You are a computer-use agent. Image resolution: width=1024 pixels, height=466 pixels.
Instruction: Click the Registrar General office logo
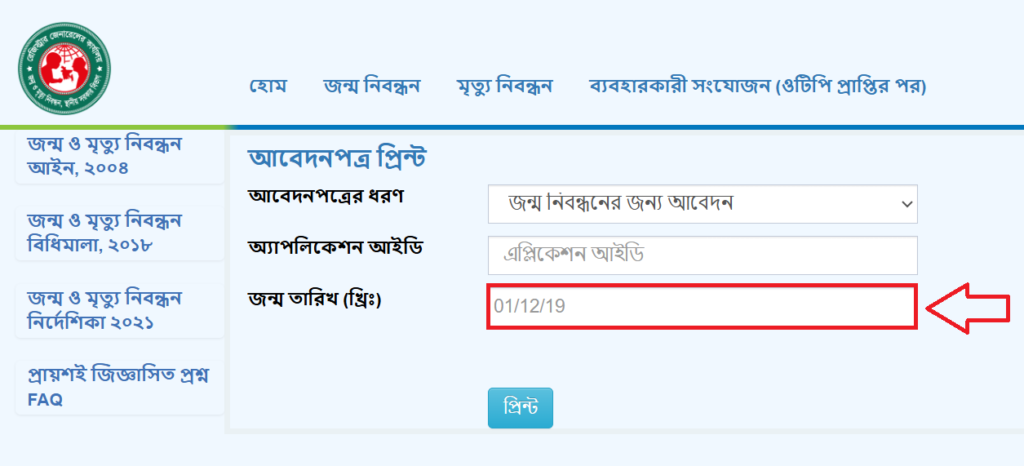pyautogui.click(x=65, y=69)
